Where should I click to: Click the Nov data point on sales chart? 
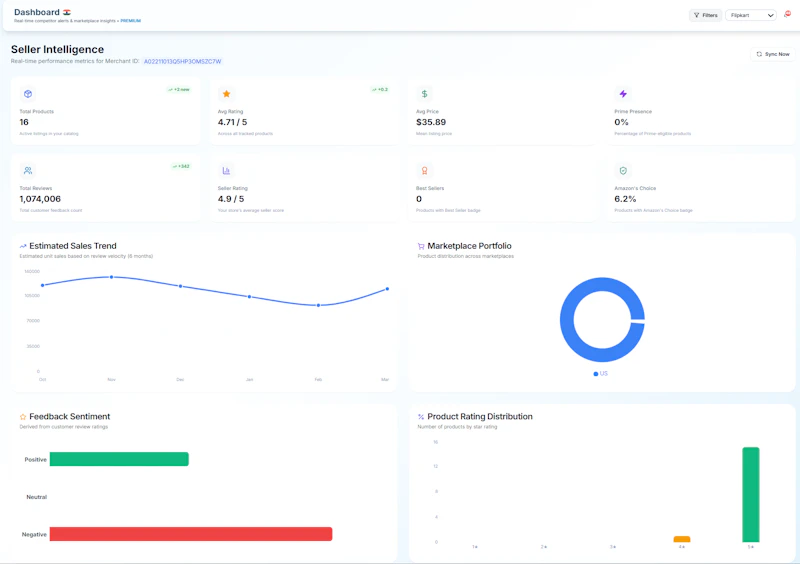coord(112,277)
